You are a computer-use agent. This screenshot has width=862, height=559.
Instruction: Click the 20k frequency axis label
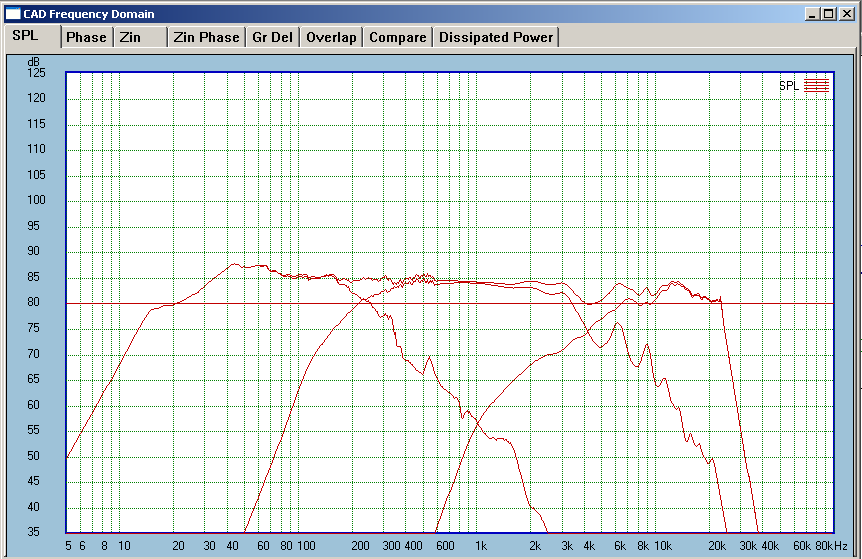[717, 546]
